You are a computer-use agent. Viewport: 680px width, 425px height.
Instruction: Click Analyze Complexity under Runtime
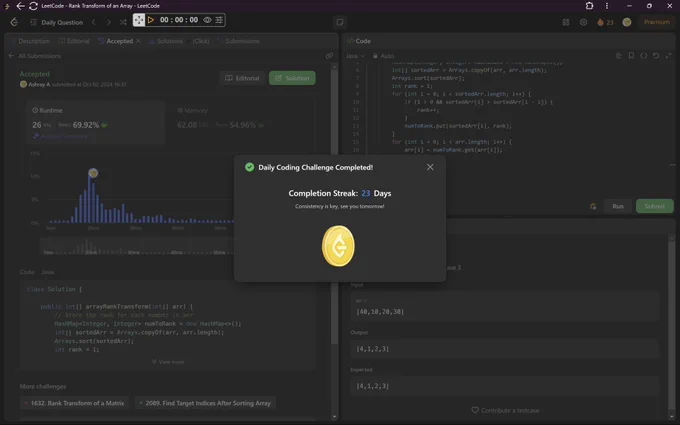60,136
